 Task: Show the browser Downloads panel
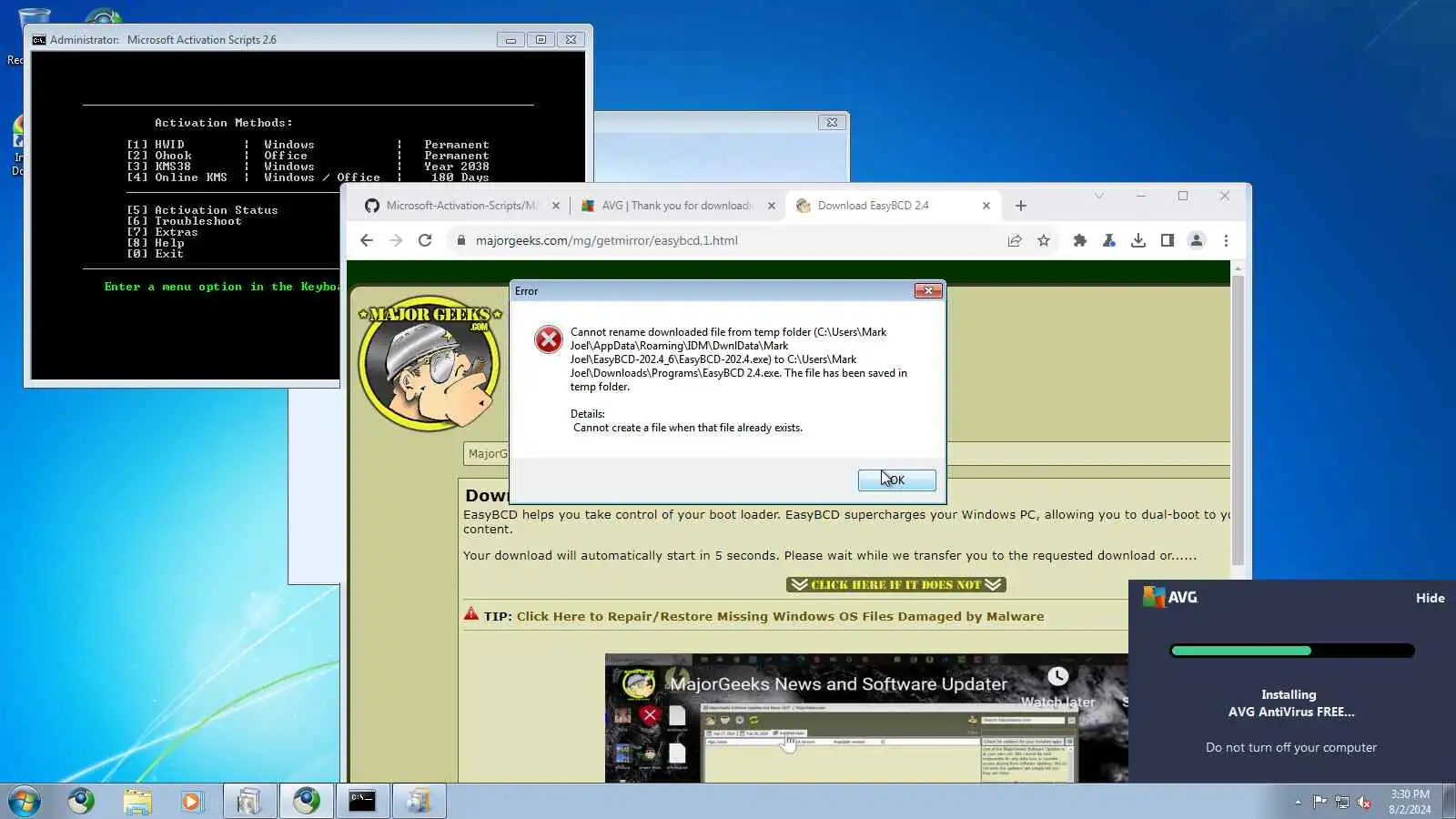1138,240
